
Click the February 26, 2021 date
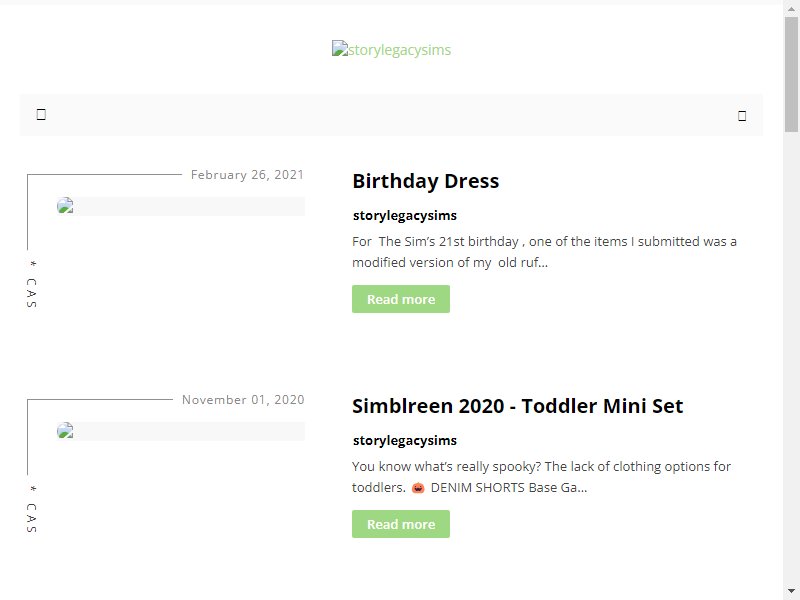247,175
